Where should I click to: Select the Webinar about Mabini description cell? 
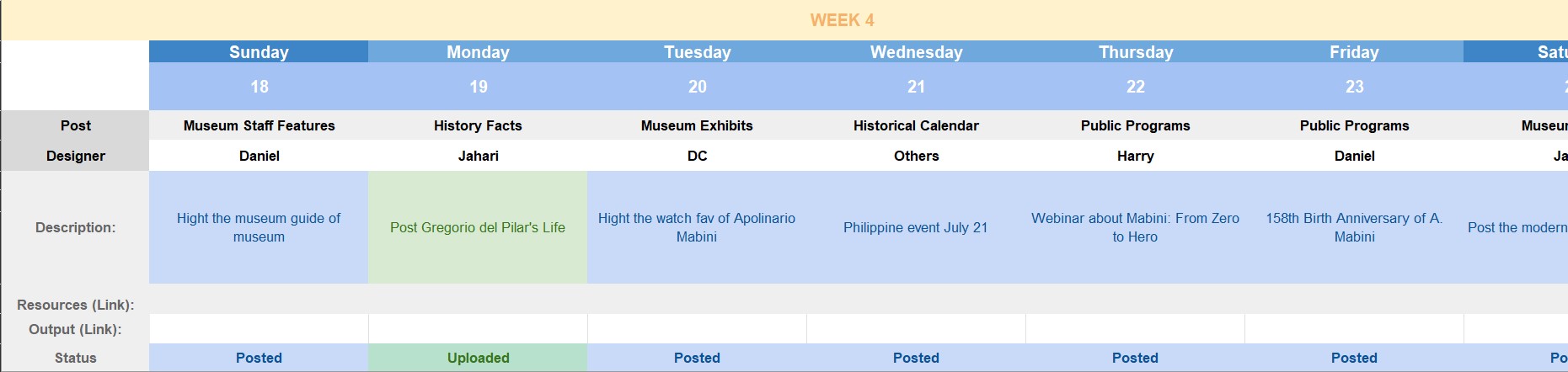tap(1135, 227)
